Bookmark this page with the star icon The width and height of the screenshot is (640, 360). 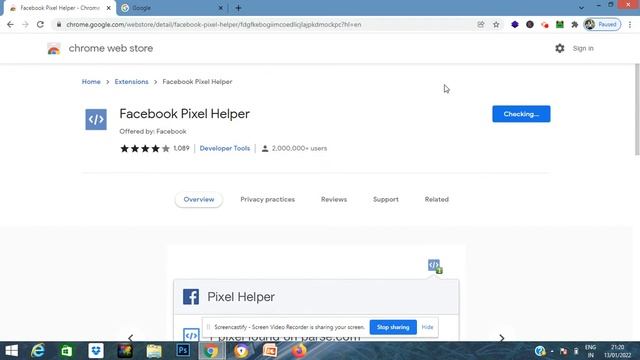(x=496, y=24)
